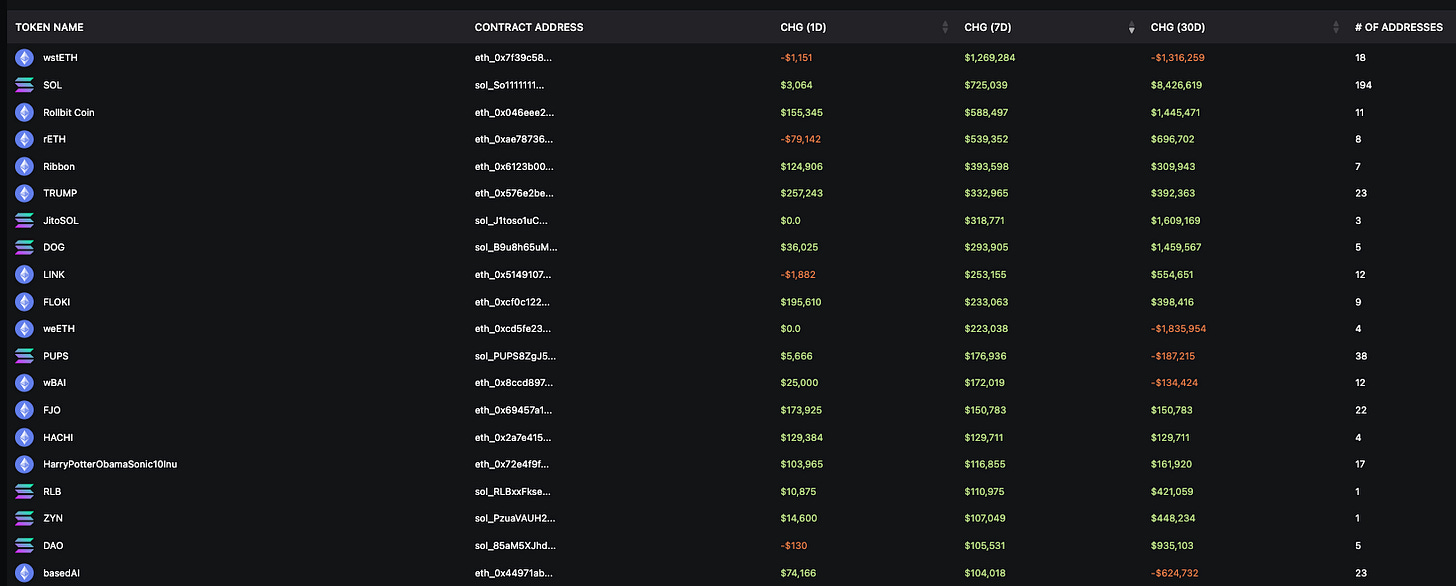Viewport: 1456px width, 586px height.
Task: Open the HarryPotterObamaSonic10Inu token name
Action: point(110,464)
